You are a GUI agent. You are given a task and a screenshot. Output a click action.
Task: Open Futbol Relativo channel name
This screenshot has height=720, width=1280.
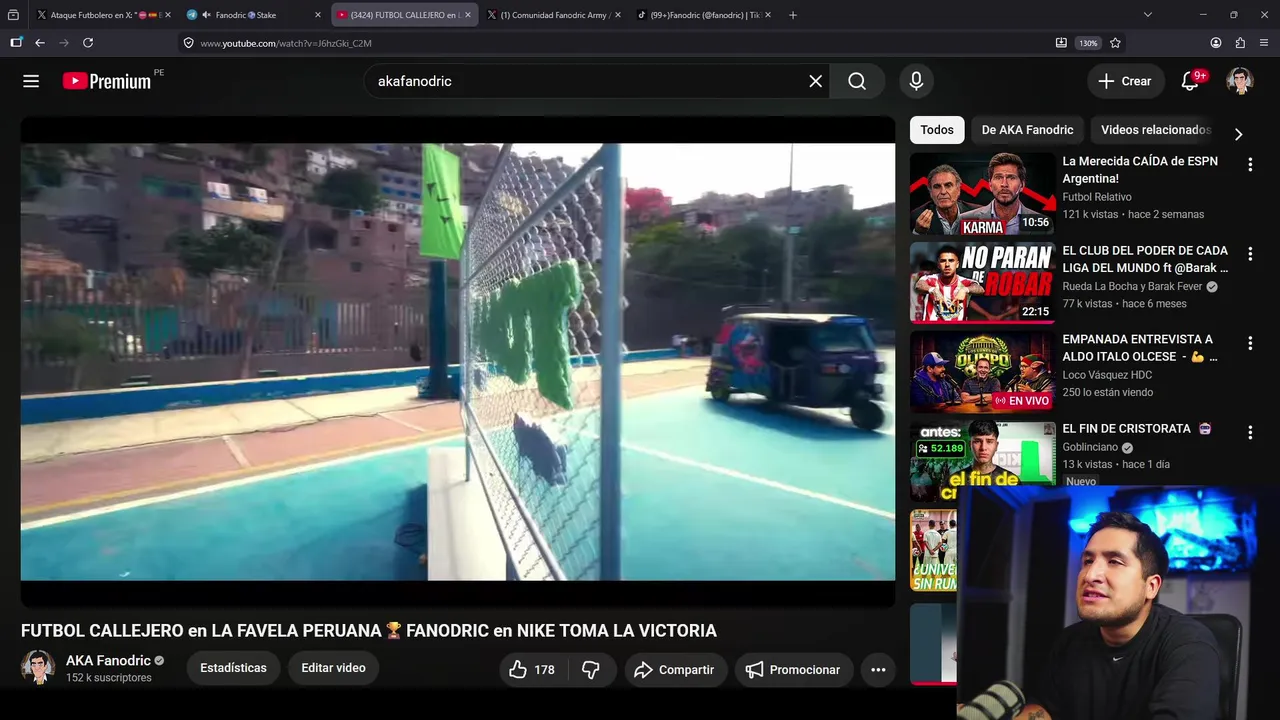pyautogui.click(x=1097, y=197)
